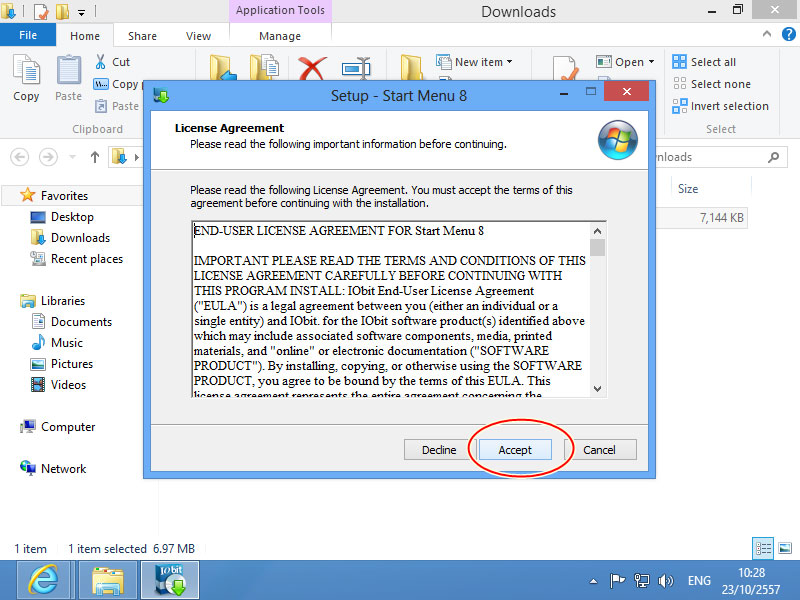Go back using the Back arrow
This screenshot has width=800, height=600.
pos(19,157)
